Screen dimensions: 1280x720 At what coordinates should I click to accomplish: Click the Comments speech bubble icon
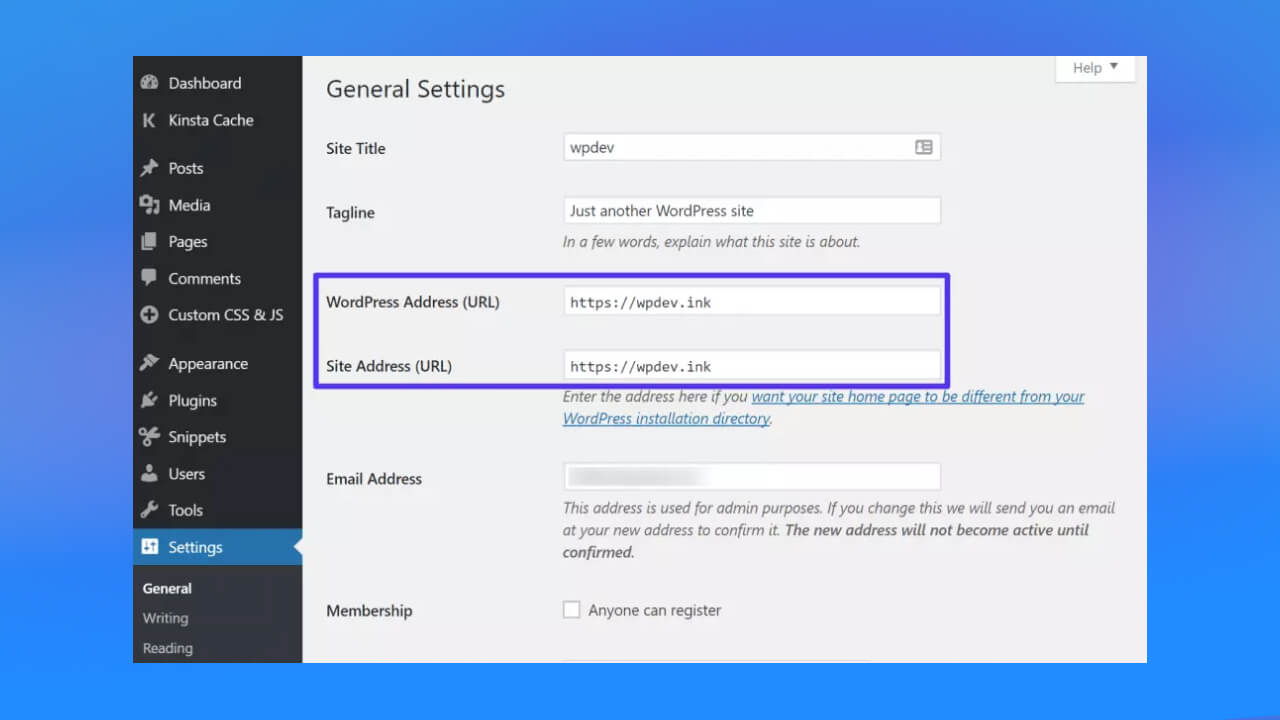(149, 277)
